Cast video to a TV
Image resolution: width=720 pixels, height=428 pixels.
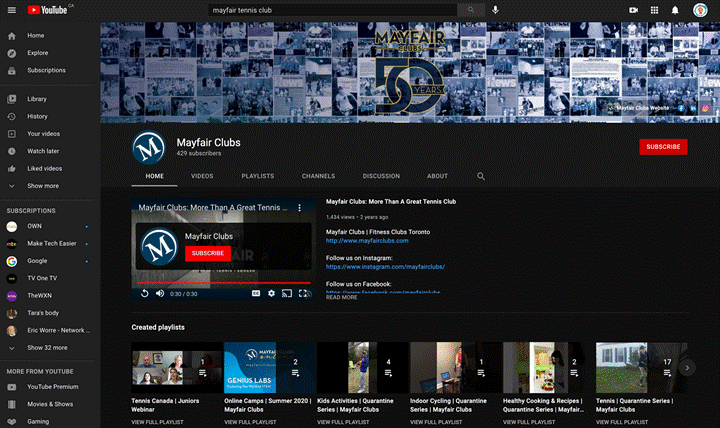click(x=287, y=293)
